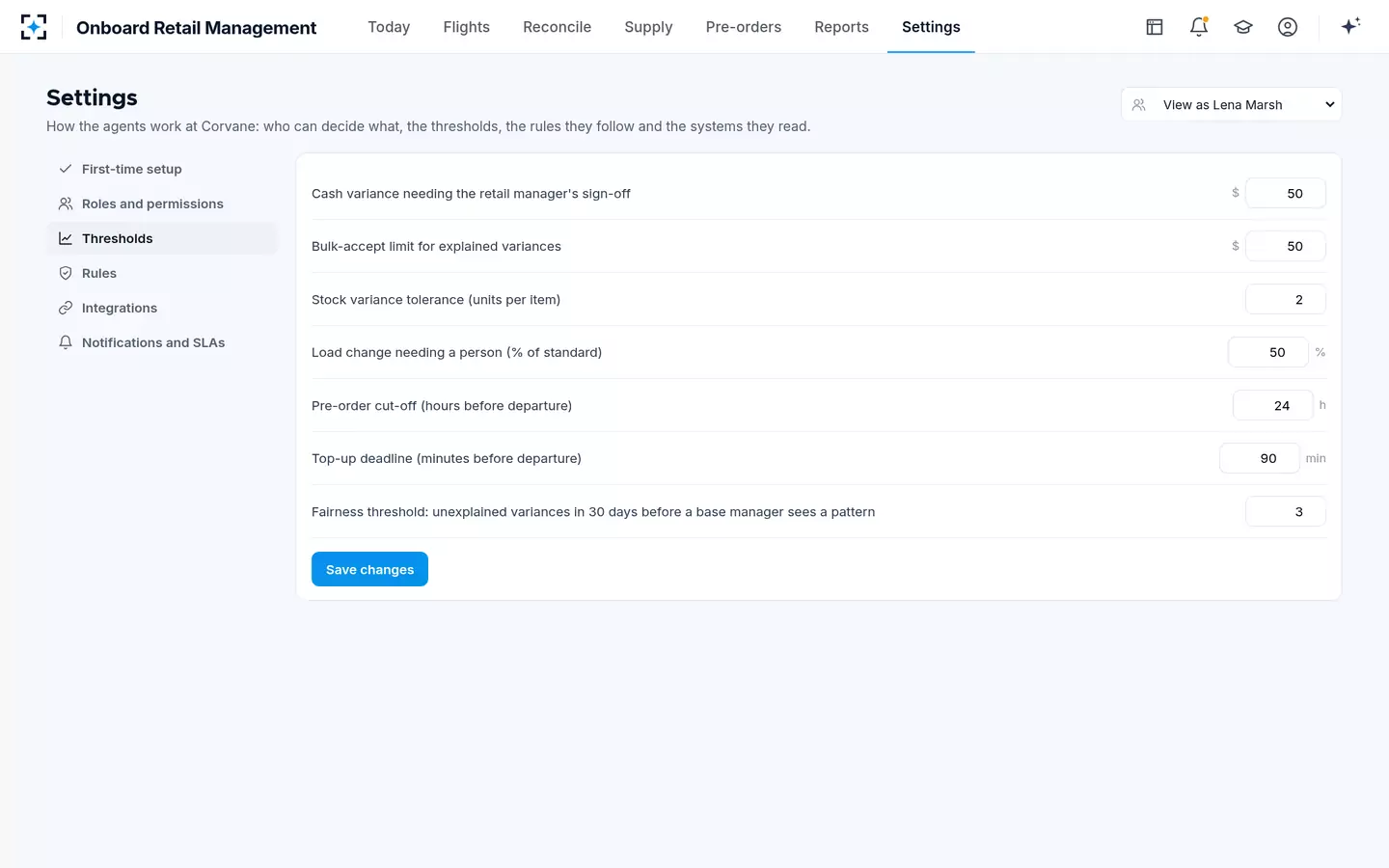Click the Settings page heading
The height and width of the screenshot is (868, 1389).
[92, 97]
